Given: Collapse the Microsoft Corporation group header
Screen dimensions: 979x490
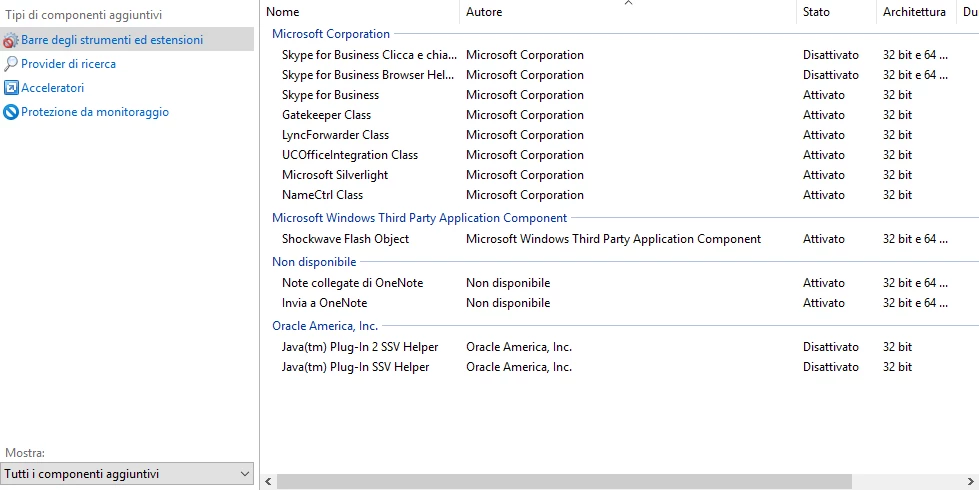Looking at the screenshot, I should tap(331, 34).
